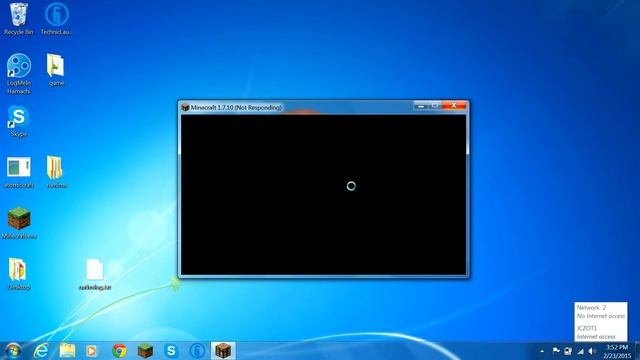Click the network signal tray icon
The width and height of the screenshot is (640, 360).
click(x=580, y=351)
